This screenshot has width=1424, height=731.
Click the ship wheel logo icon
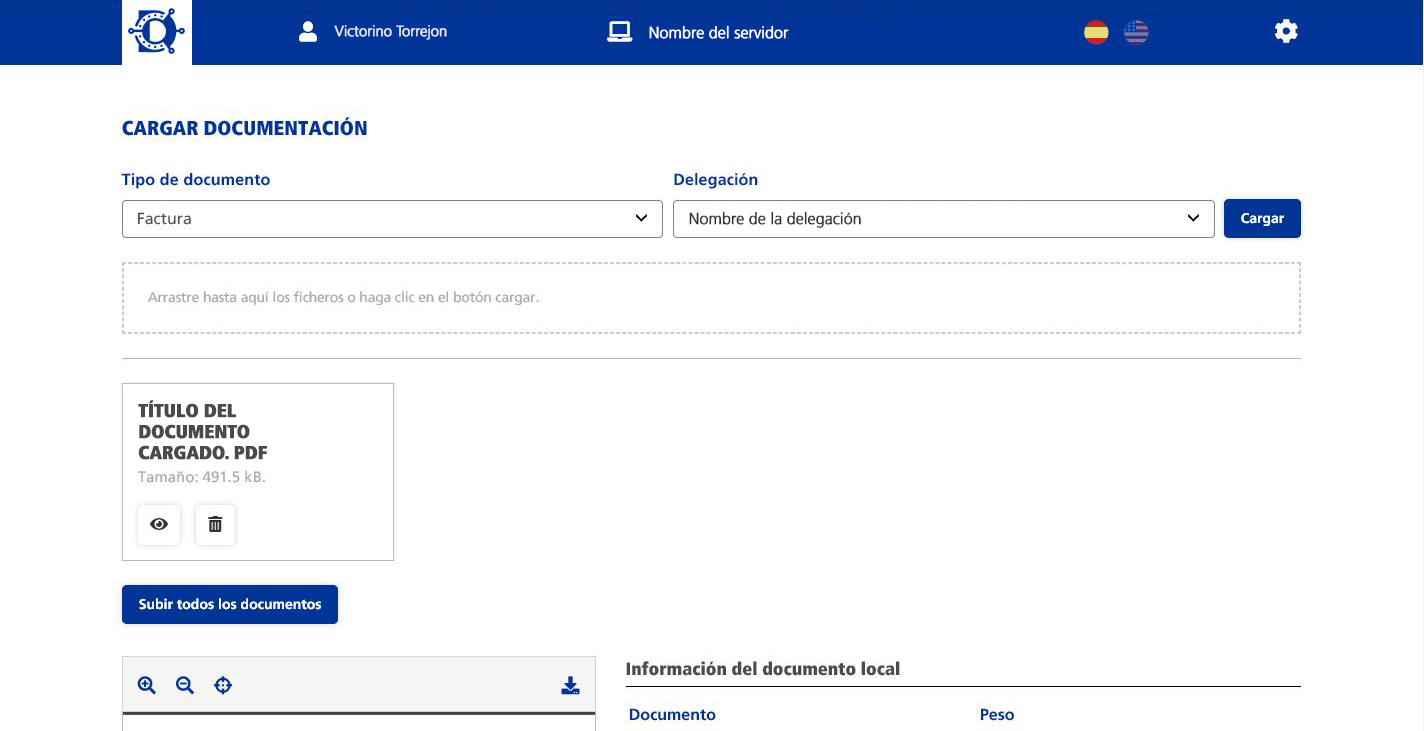coord(157,32)
